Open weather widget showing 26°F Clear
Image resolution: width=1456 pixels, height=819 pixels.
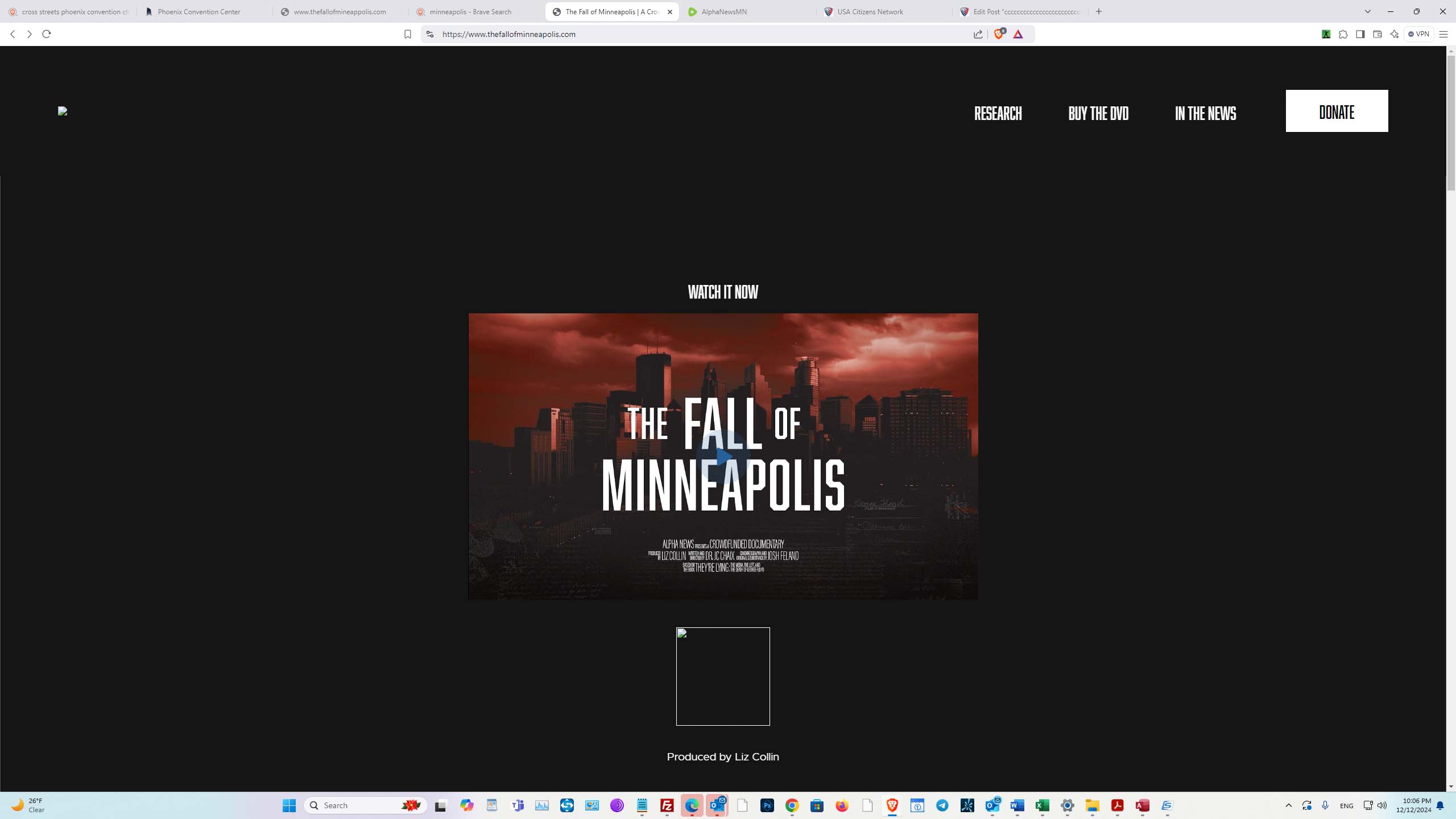click(28, 805)
